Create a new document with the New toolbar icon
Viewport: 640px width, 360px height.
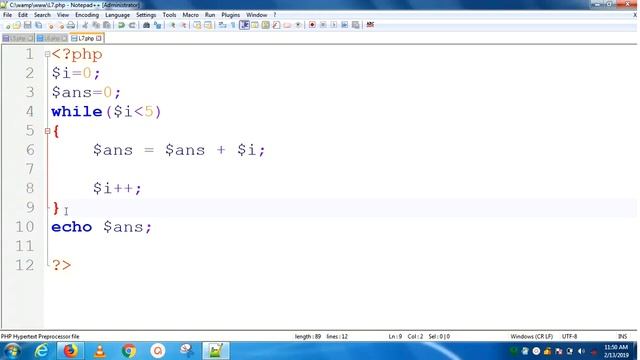pos(7,25)
